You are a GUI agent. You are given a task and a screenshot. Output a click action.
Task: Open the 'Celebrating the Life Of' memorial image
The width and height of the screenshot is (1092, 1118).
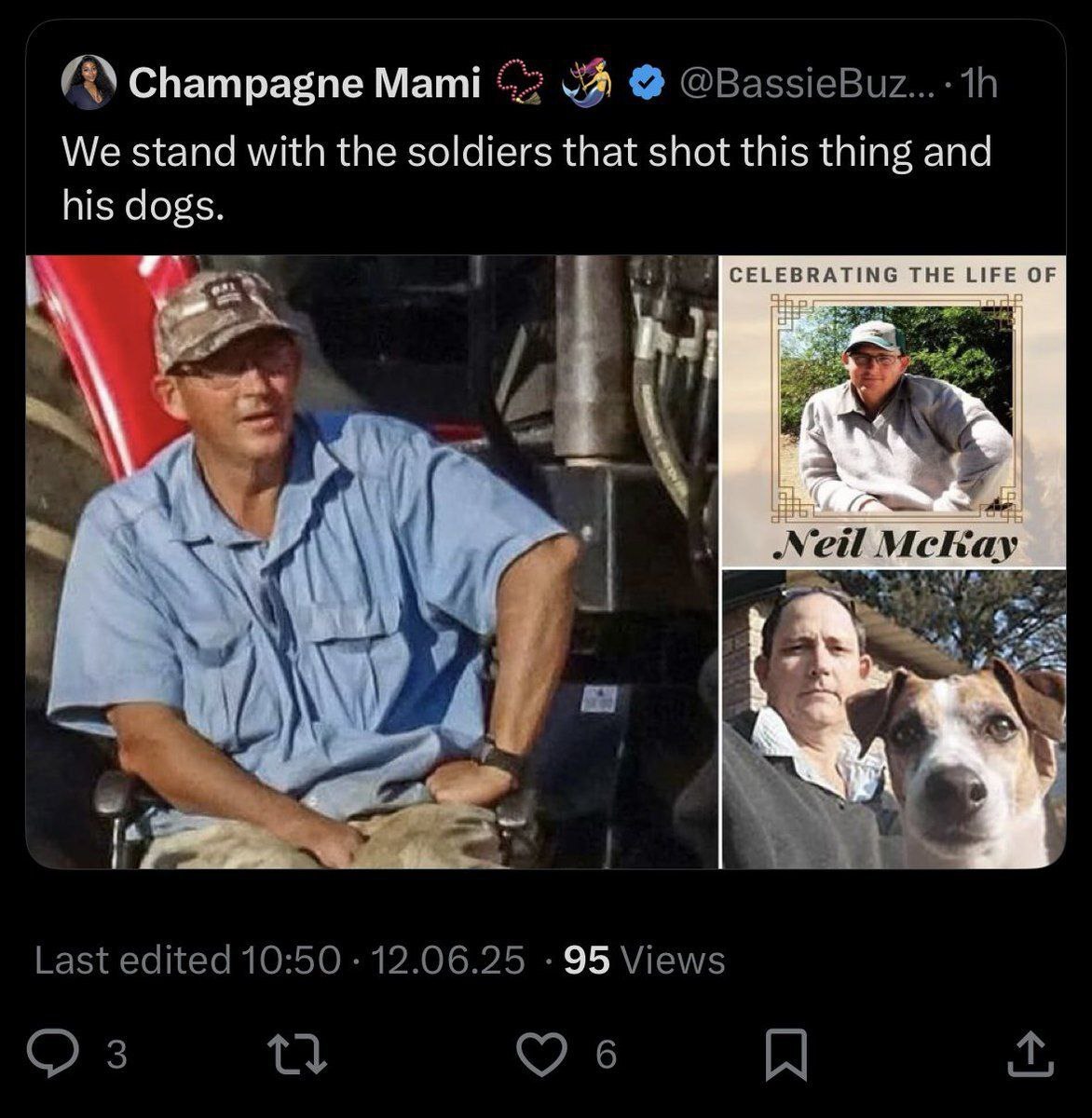(894, 411)
